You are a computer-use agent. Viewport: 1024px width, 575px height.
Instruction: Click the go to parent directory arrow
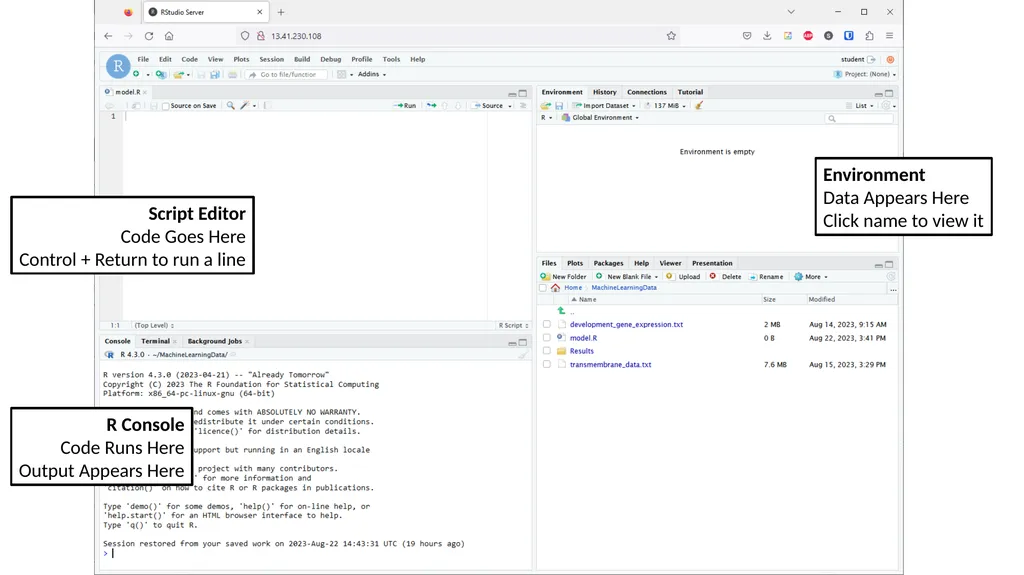pos(561,311)
